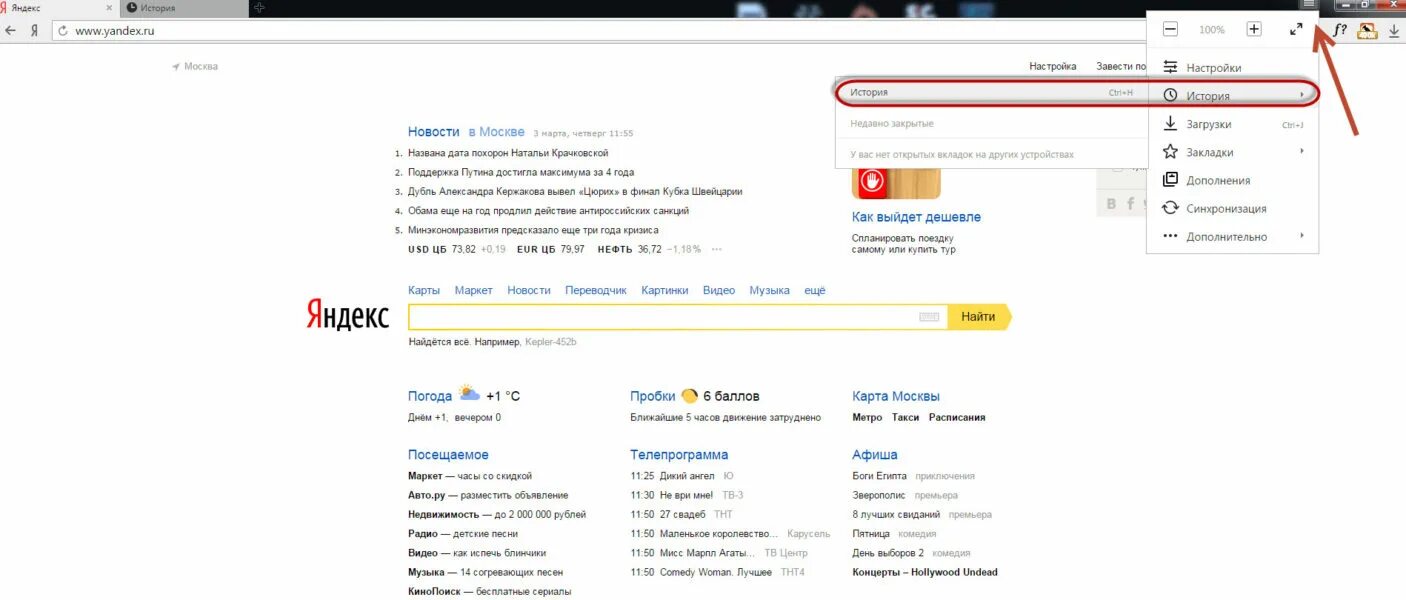Open the browser hamburger menu
The image size is (1406, 600).
pyautogui.click(x=1310, y=5)
